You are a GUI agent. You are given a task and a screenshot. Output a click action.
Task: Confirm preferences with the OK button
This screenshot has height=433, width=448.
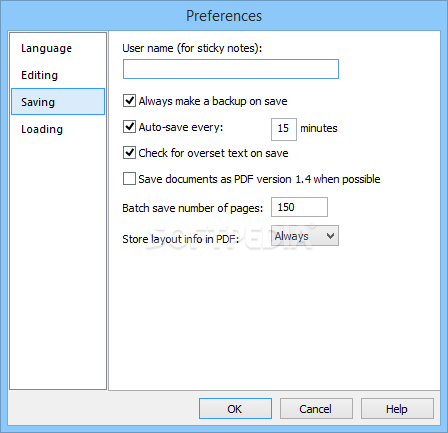tap(235, 409)
